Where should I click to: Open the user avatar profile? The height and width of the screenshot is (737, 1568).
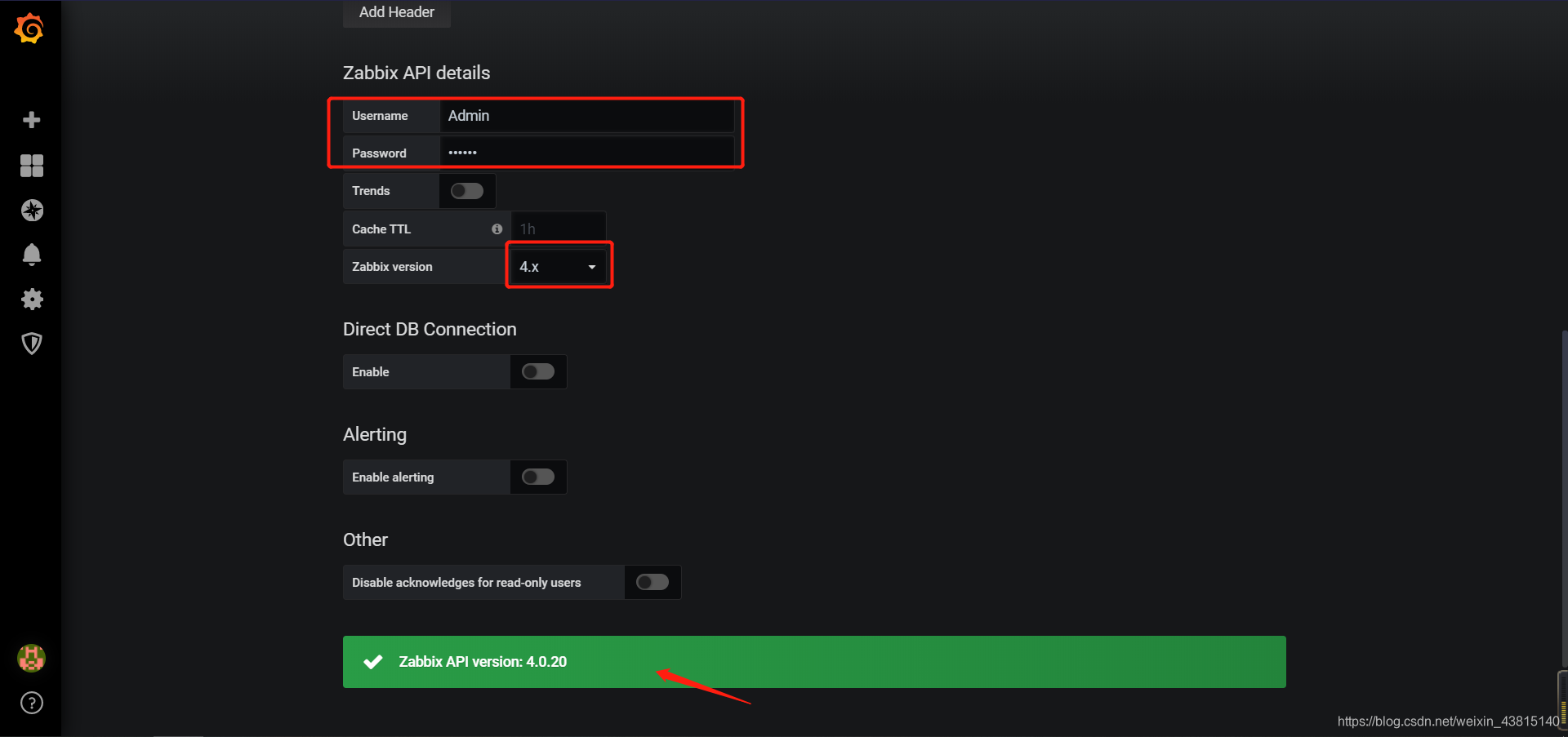point(31,658)
